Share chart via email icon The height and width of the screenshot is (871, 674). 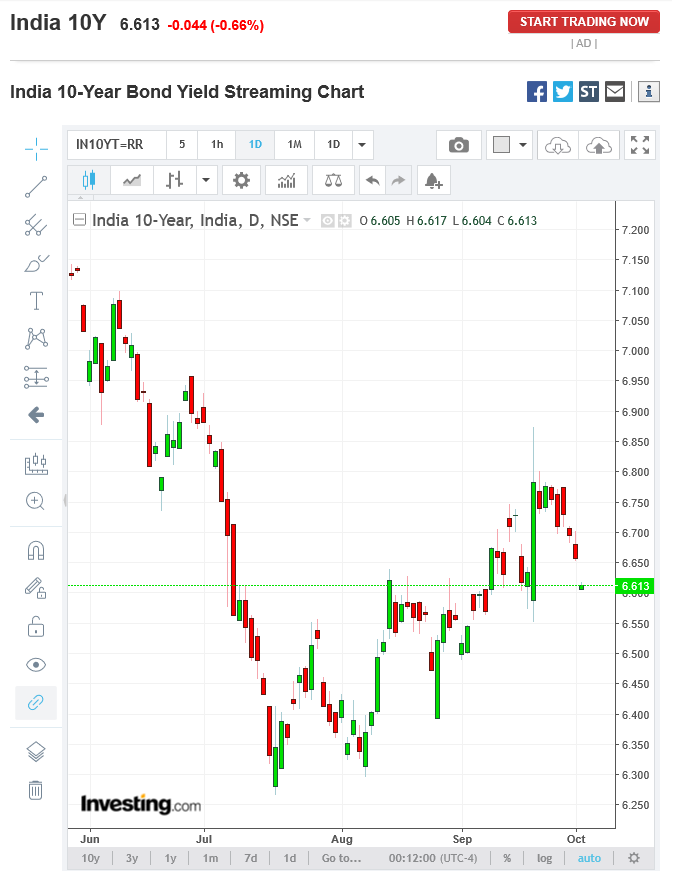(615, 92)
